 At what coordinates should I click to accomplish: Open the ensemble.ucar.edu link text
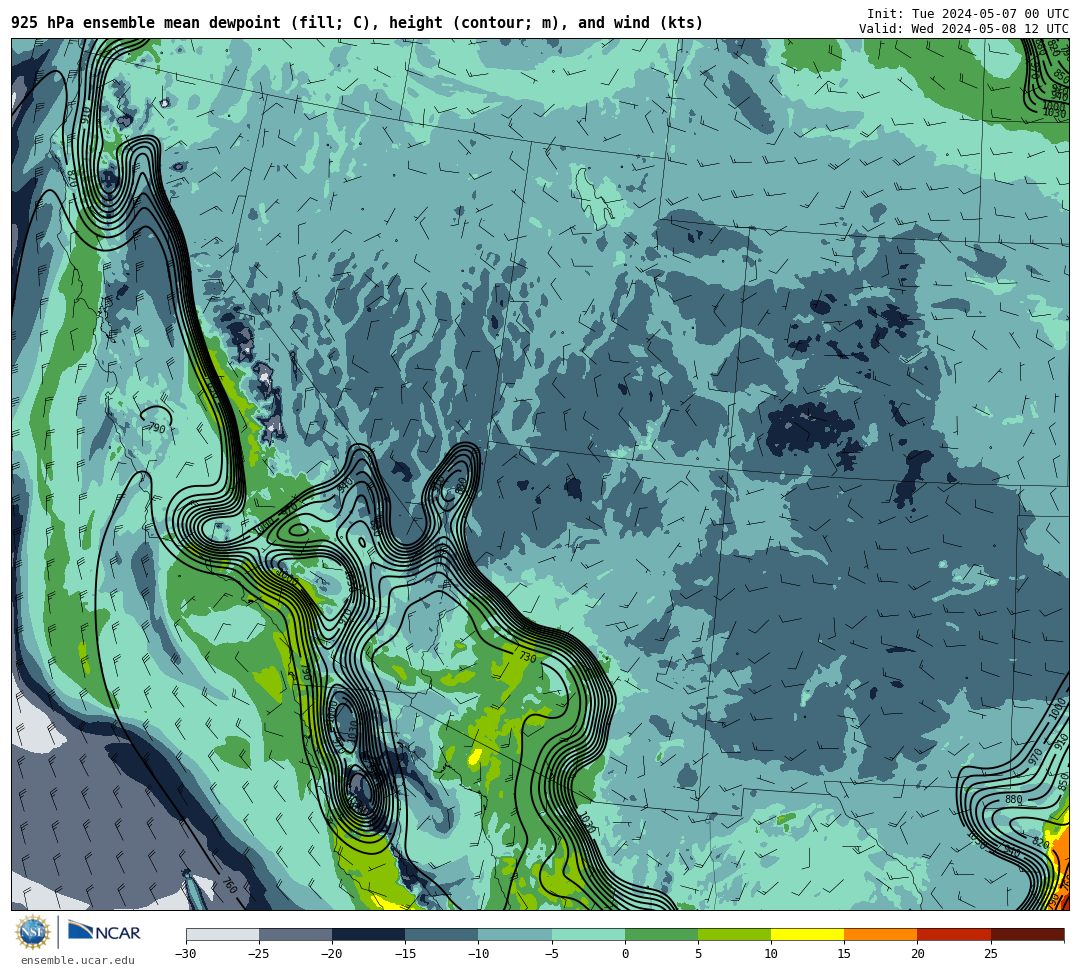(78, 960)
